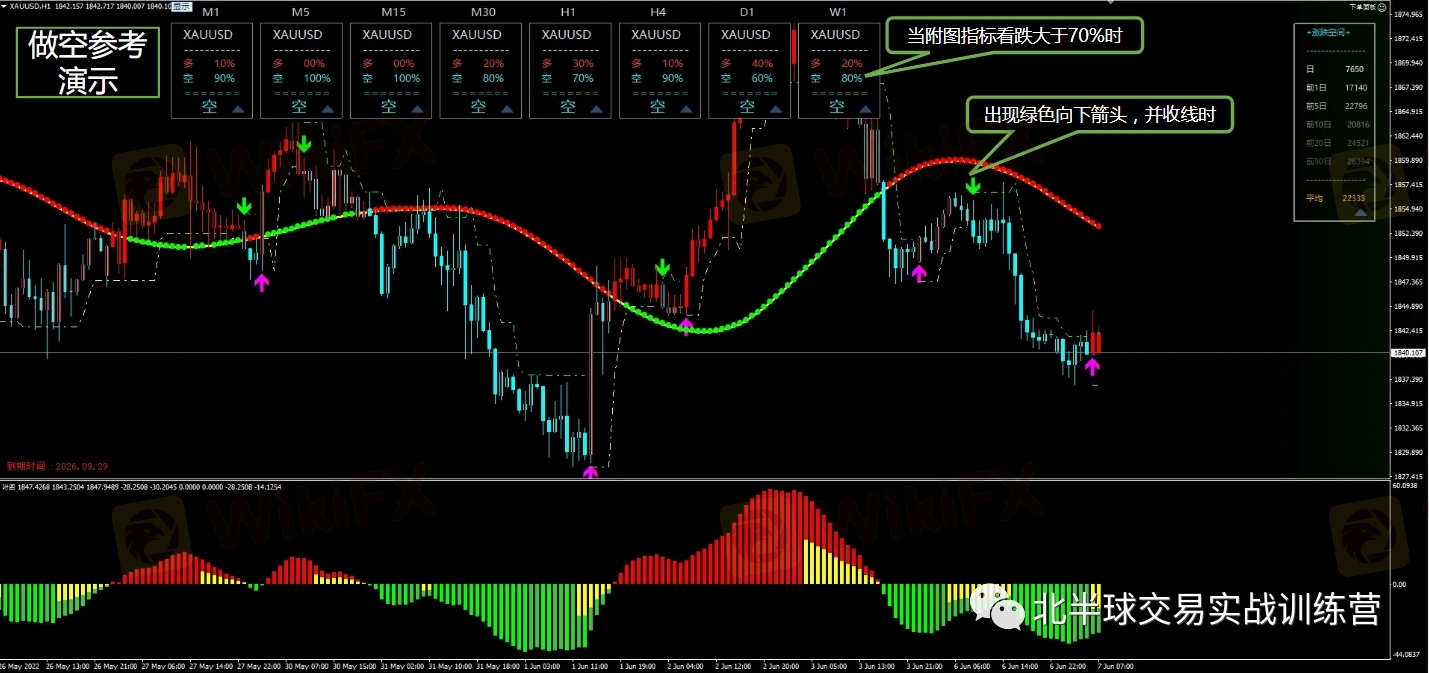Click the smiley face expert advisor icon
The width and height of the screenshot is (1429, 673).
[x=1384, y=6]
